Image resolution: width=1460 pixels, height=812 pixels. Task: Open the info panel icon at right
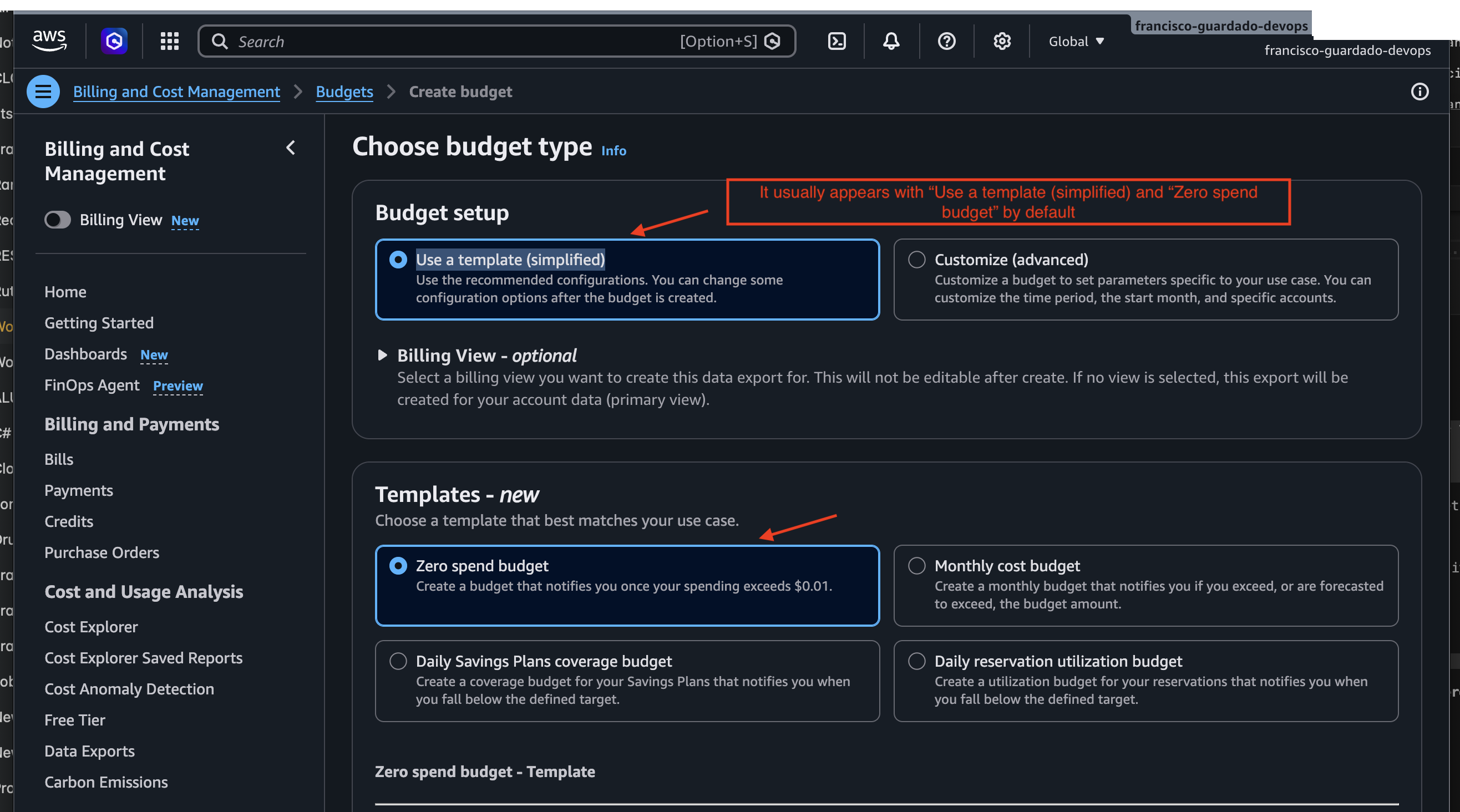pyautogui.click(x=1419, y=92)
